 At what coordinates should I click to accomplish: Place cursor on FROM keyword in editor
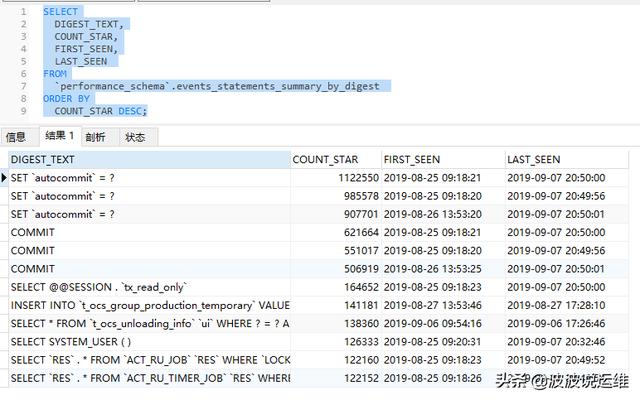pos(55,74)
